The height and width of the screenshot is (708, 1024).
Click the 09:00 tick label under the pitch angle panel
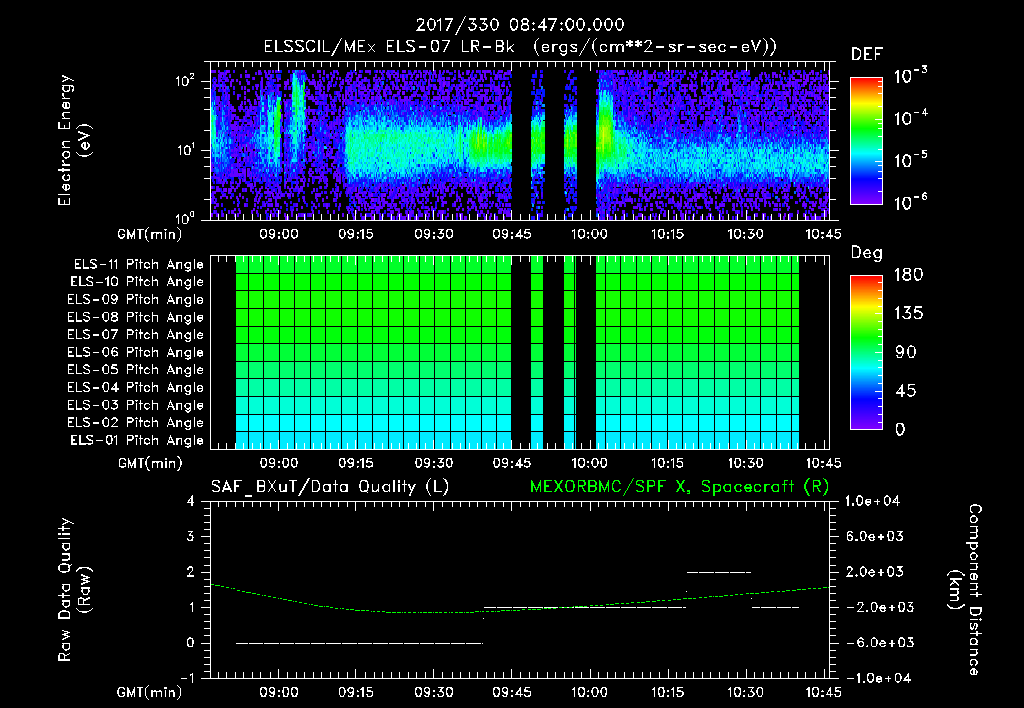[279, 463]
